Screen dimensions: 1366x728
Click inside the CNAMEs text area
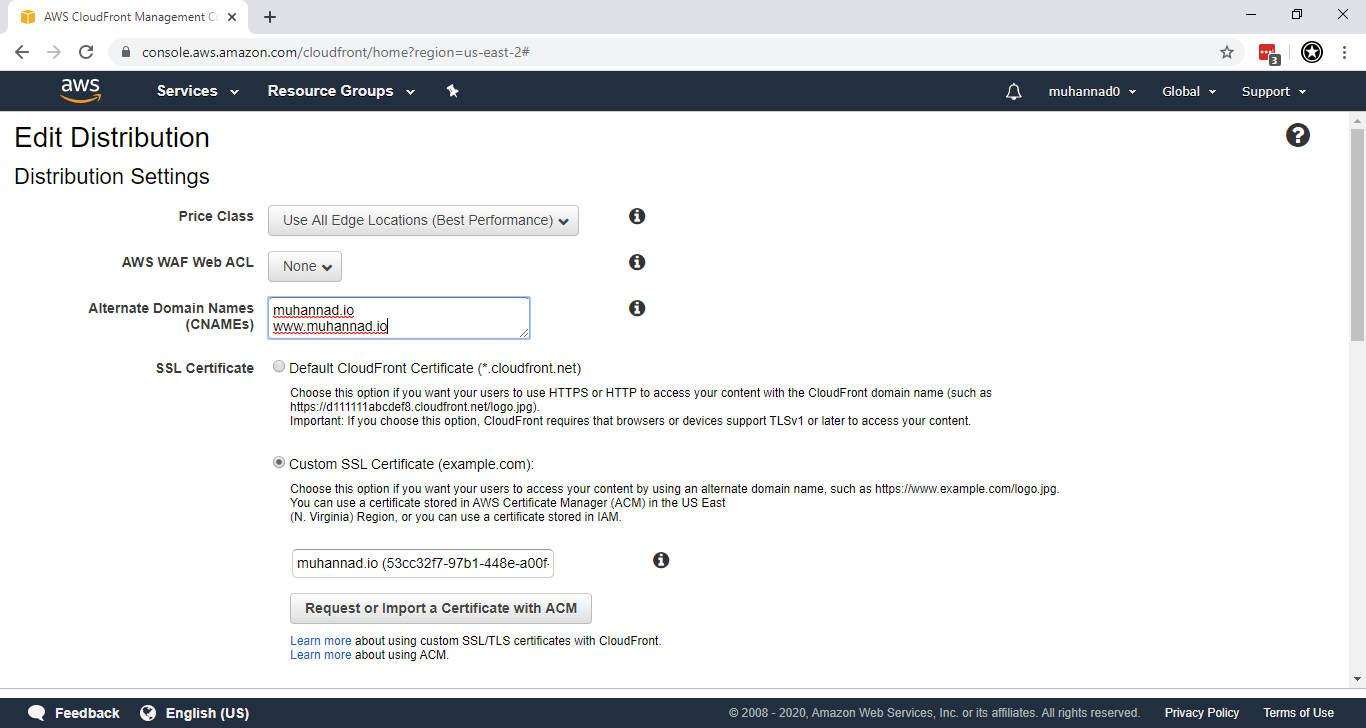point(398,317)
